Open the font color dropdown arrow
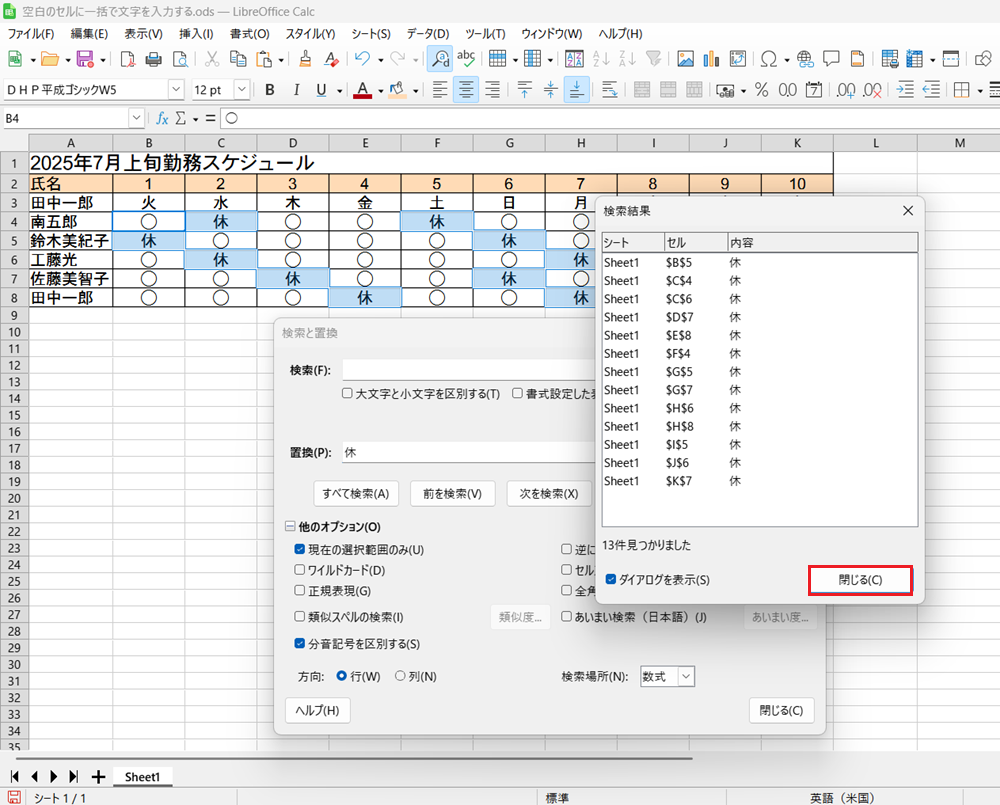The width and height of the screenshot is (1000, 805). click(x=380, y=91)
